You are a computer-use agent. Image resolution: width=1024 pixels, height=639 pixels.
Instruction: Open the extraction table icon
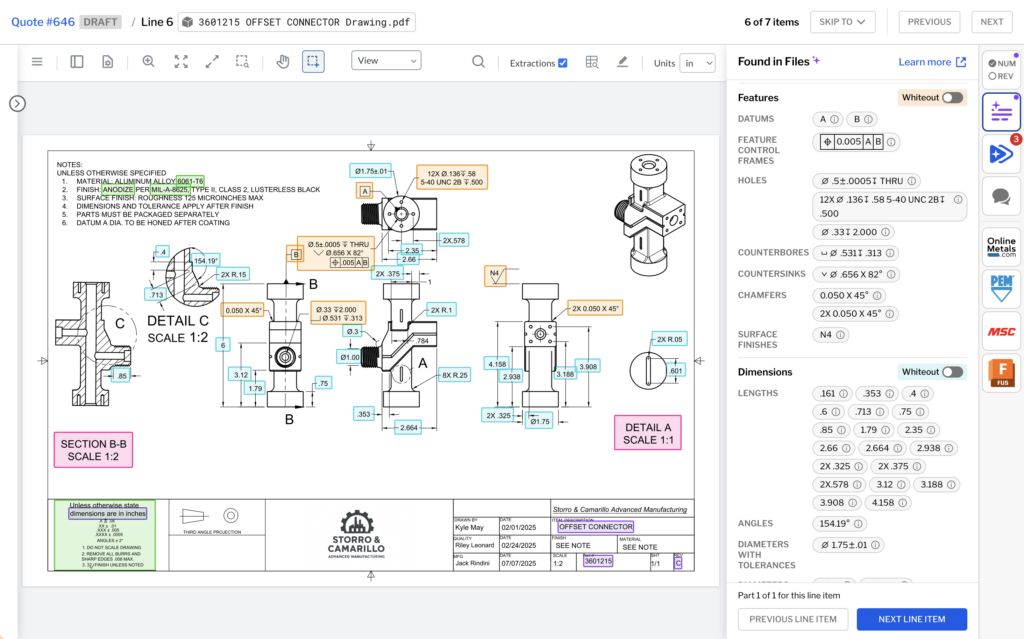click(x=592, y=62)
